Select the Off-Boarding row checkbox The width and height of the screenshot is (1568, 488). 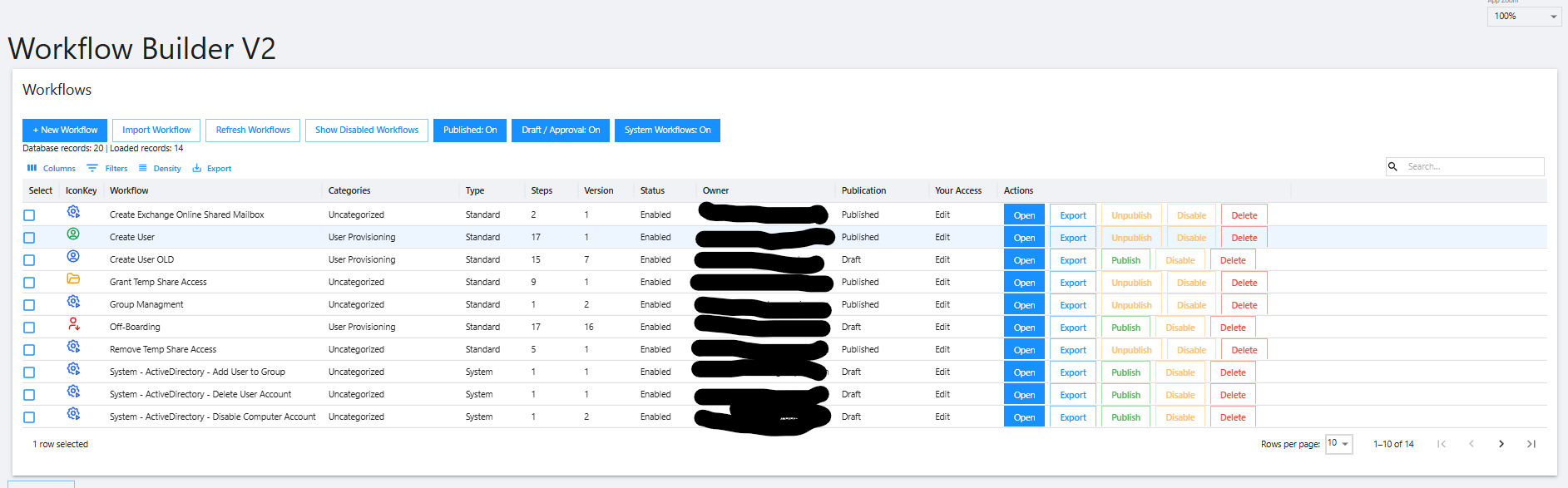click(29, 328)
